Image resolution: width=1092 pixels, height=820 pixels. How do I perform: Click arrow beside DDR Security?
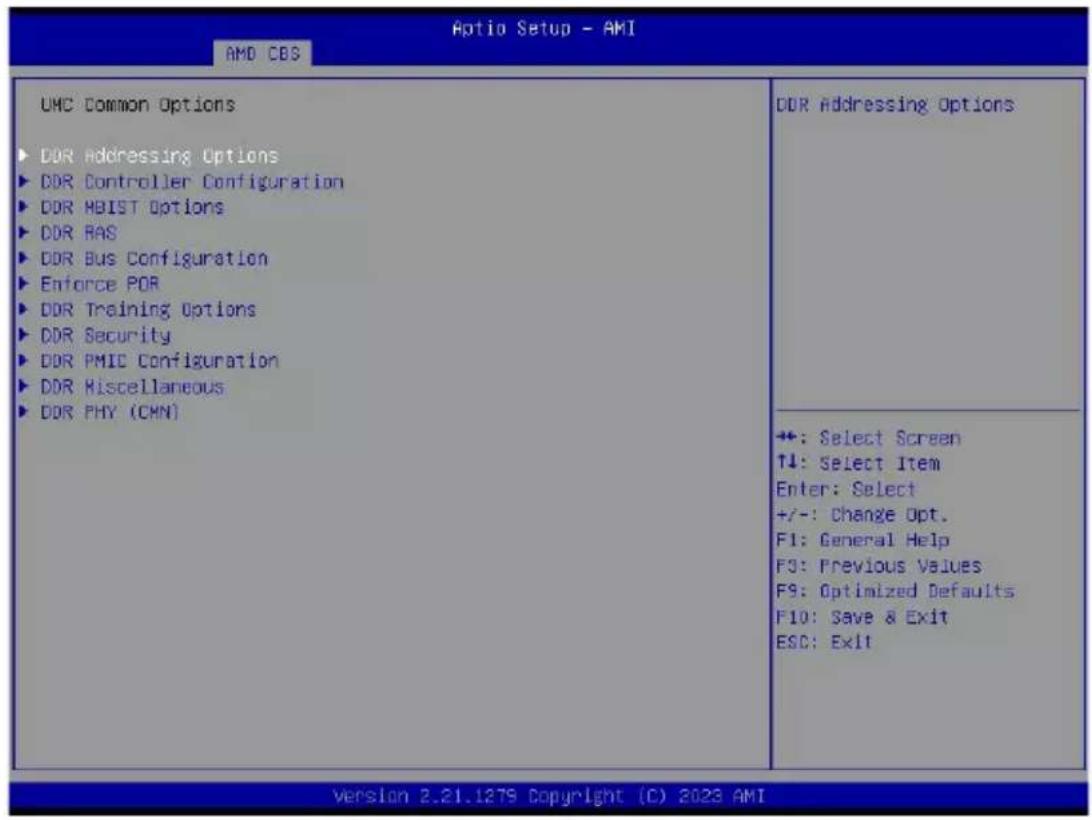pos(24,334)
